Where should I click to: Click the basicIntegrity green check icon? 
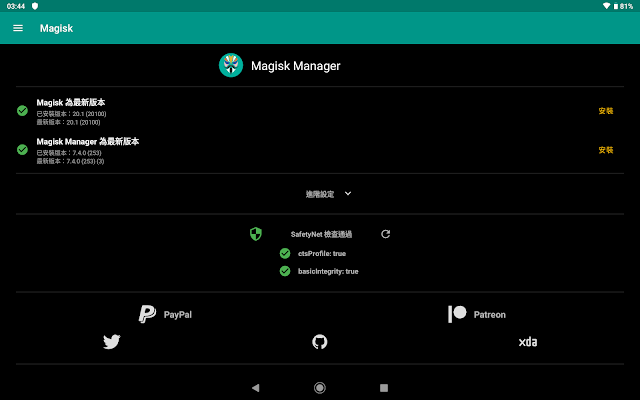point(285,271)
